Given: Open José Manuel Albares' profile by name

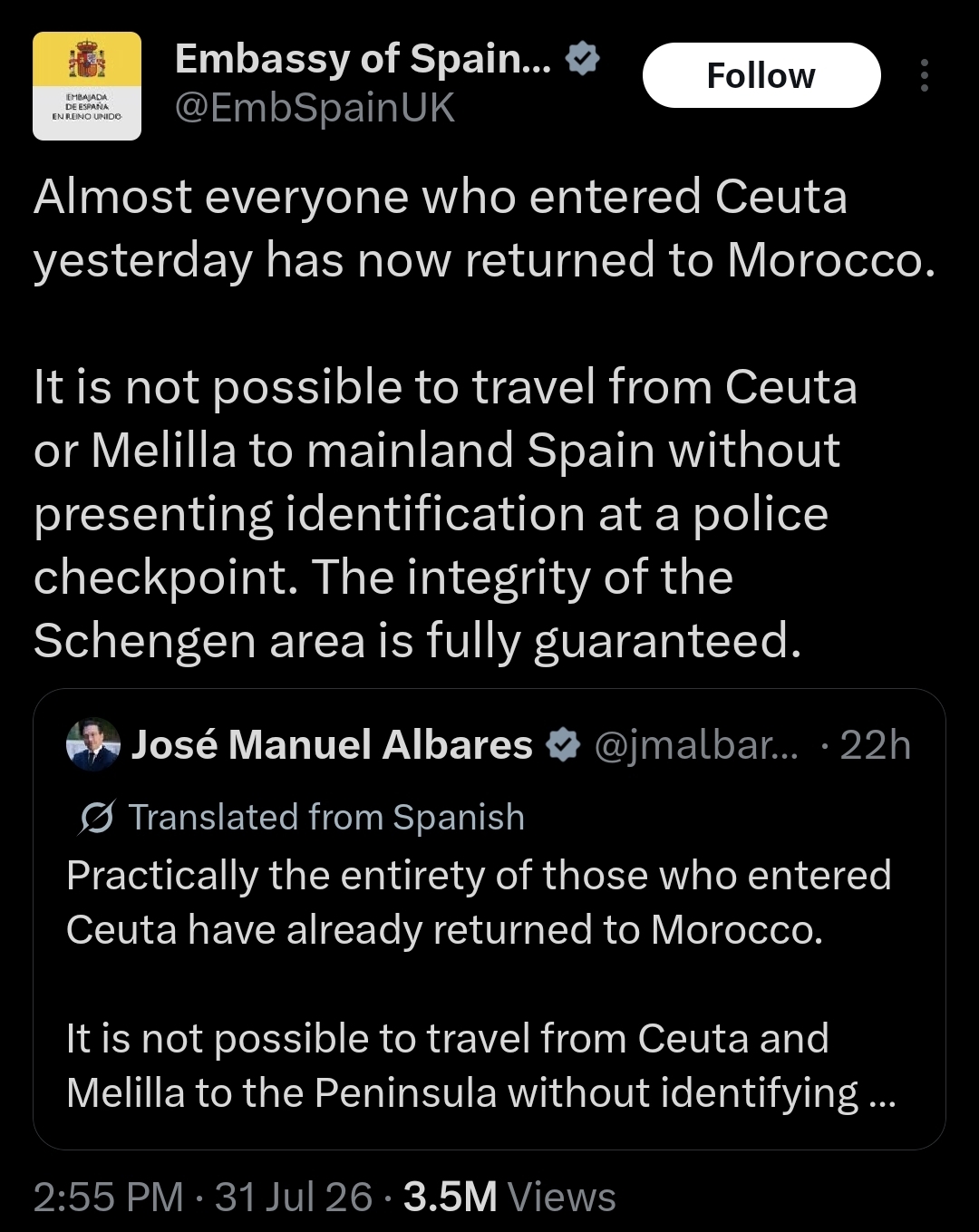Looking at the screenshot, I should tap(332, 744).
